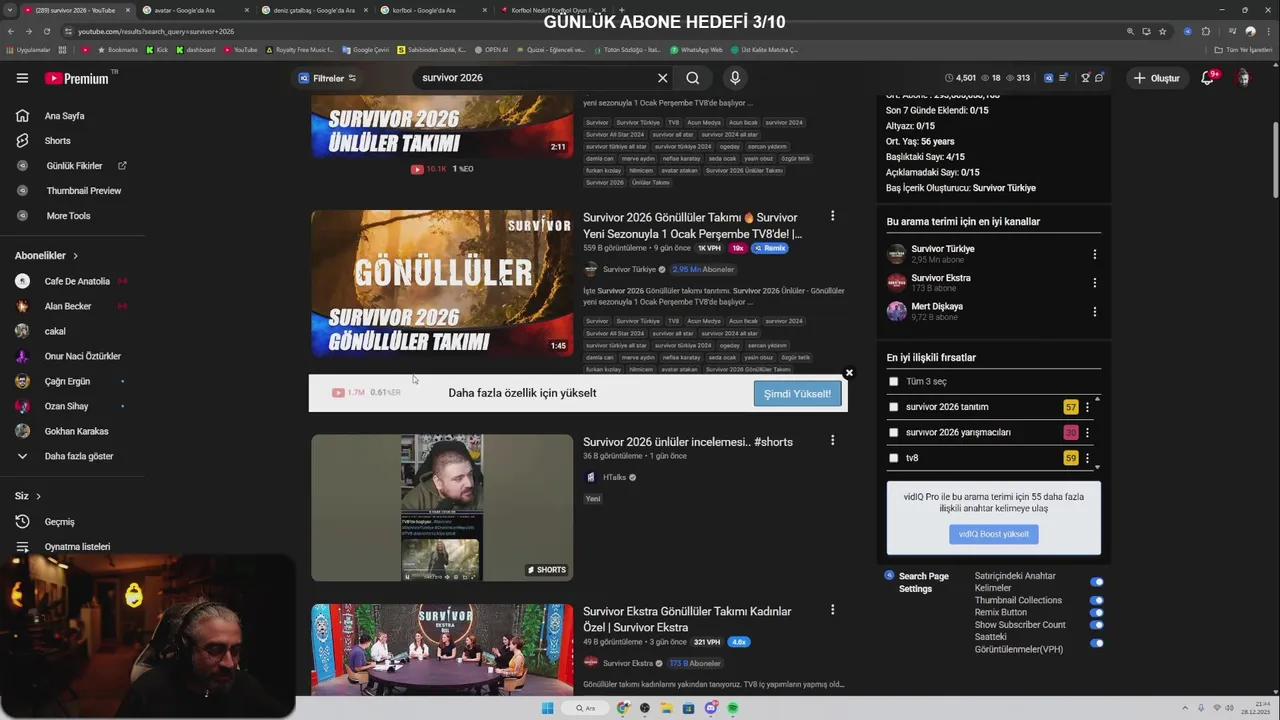The height and width of the screenshot is (720, 1280).
Task: Open options for Survivor Ekstra channel row
Action: point(1094,283)
